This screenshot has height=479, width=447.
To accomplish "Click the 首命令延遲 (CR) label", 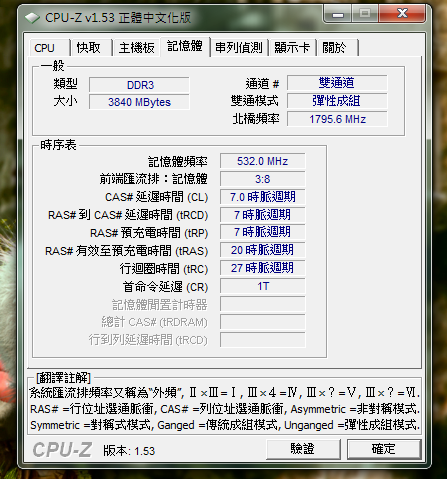I will (x=165, y=287).
